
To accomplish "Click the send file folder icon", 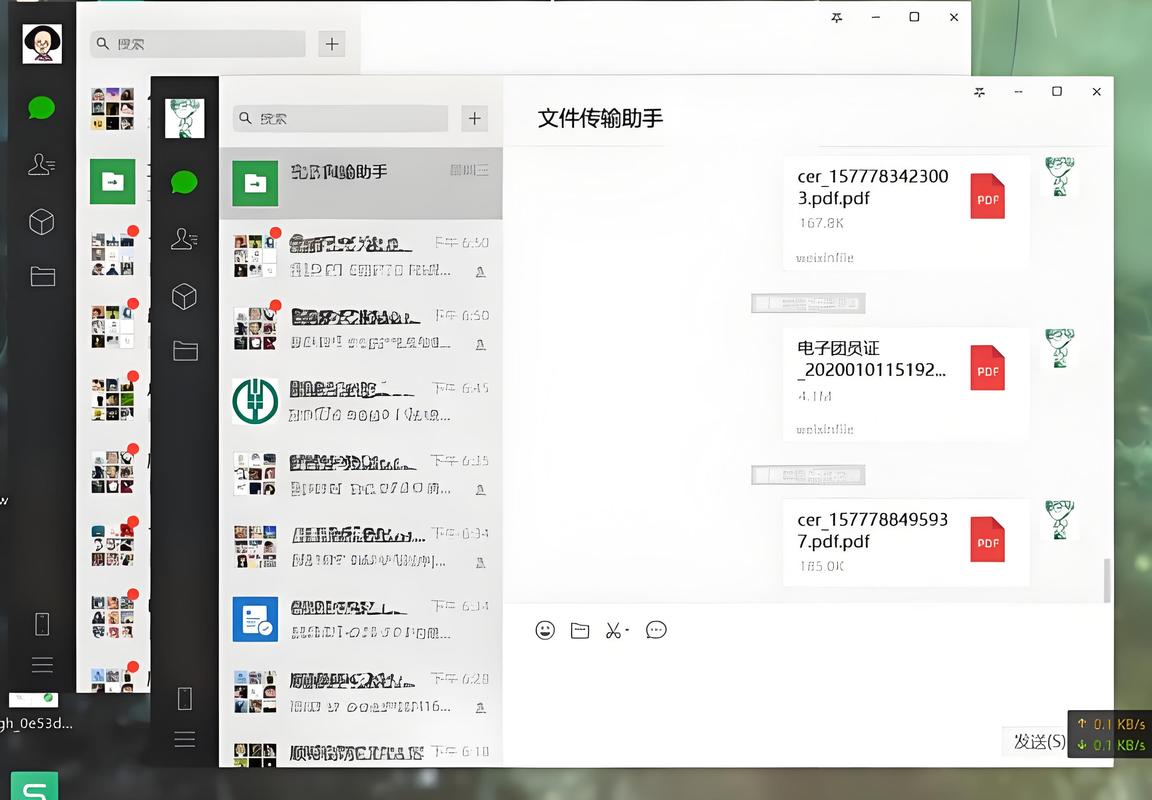I will [580, 630].
